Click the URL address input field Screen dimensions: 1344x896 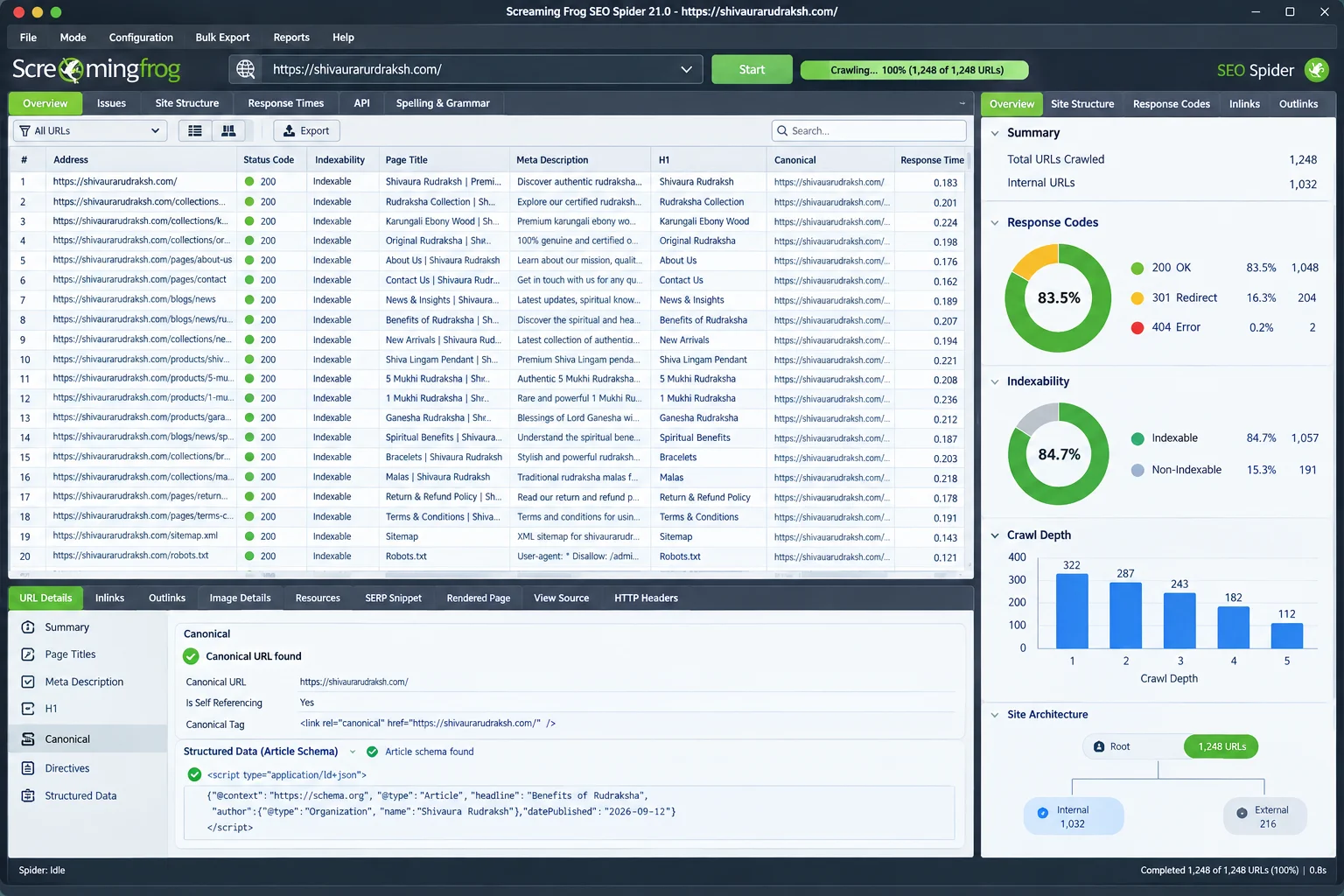[472, 69]
